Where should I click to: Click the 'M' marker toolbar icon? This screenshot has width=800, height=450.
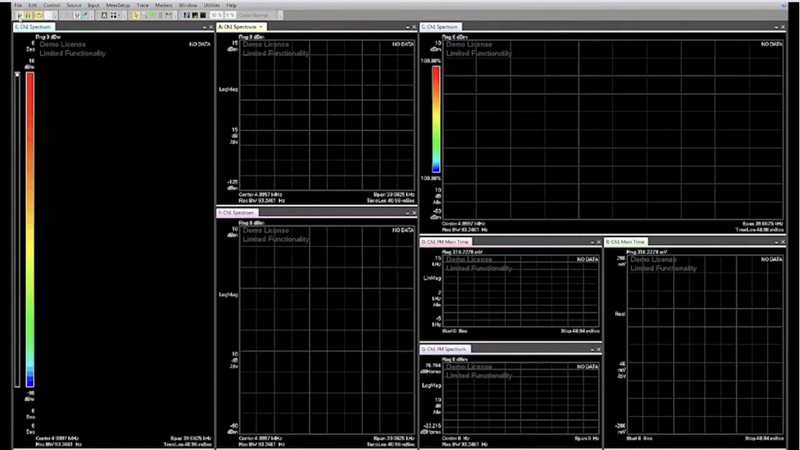[168, 15]
